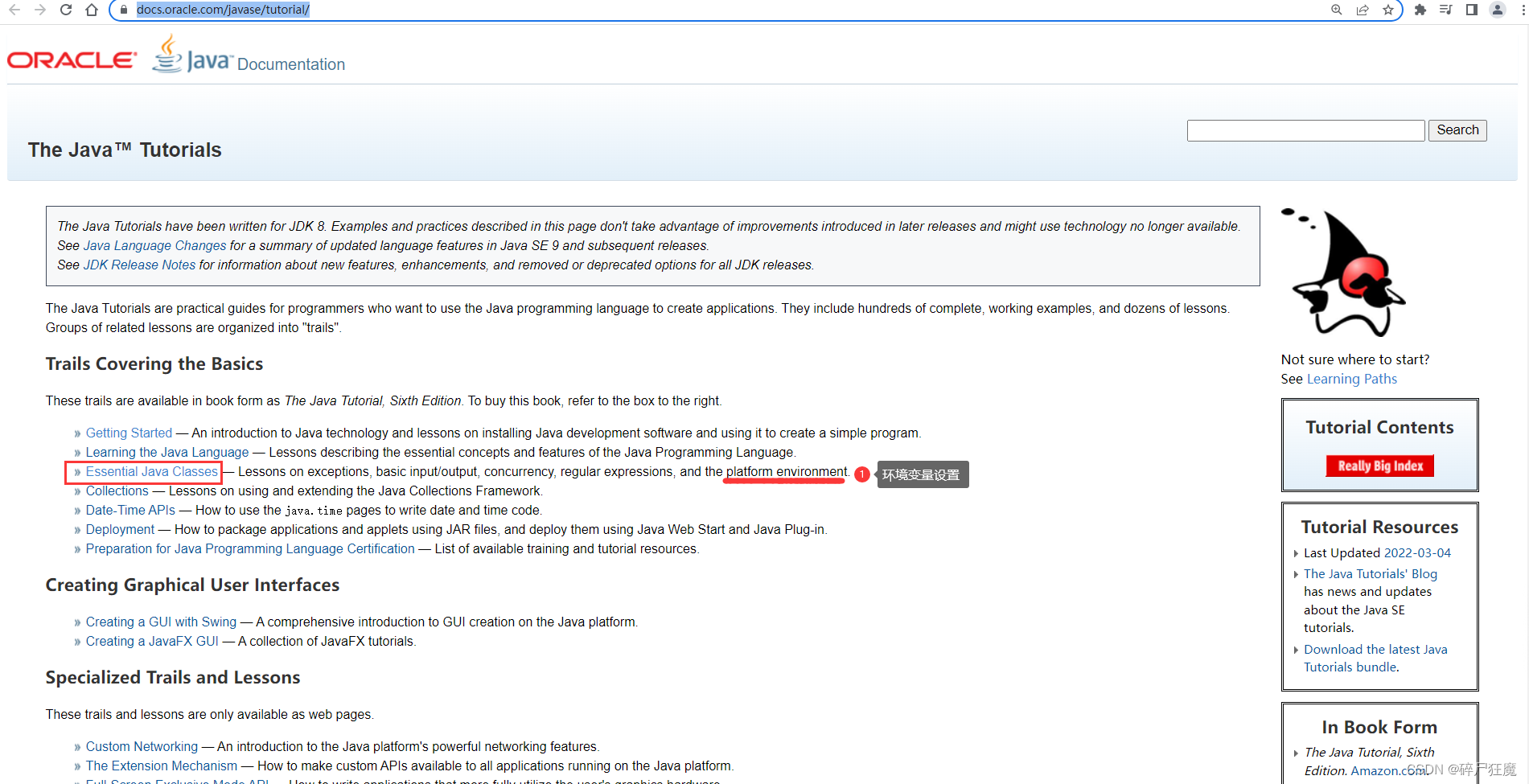This screenshot has height=784, width=1529.
Task: Click in the tutorial search field
Action: pos(1305,130)
